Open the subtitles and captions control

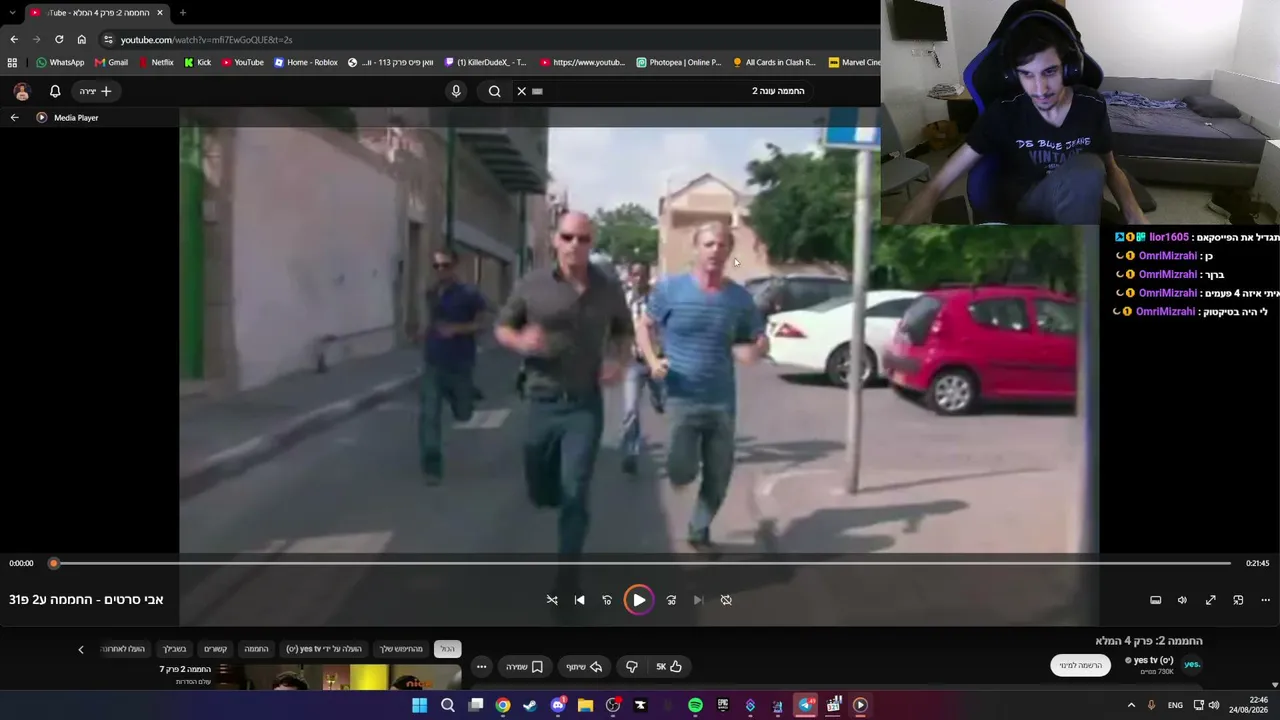(1155, 600)
